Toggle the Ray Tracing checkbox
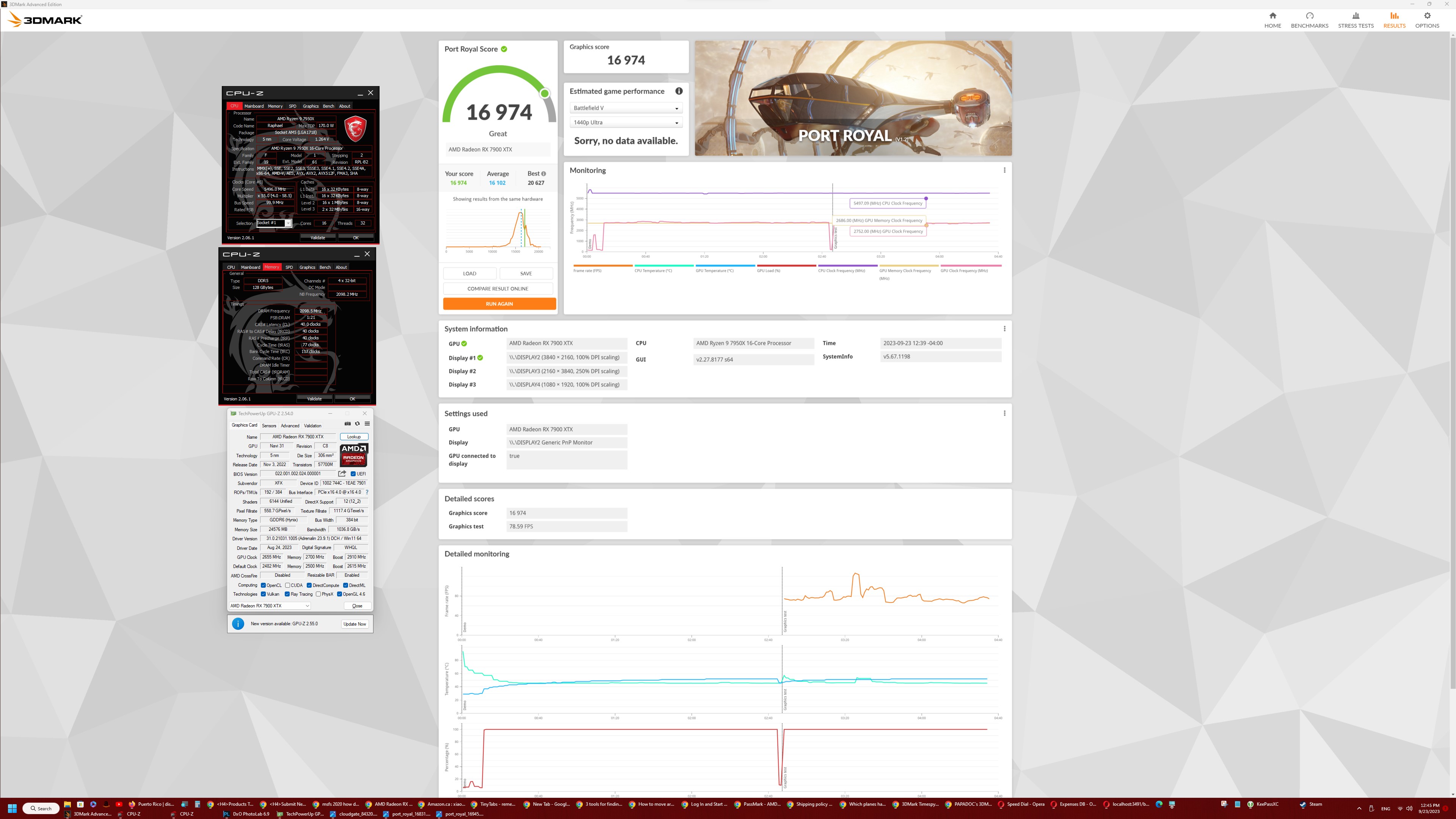The height and width of the screenshot is (819, 1456). (287, 594)
